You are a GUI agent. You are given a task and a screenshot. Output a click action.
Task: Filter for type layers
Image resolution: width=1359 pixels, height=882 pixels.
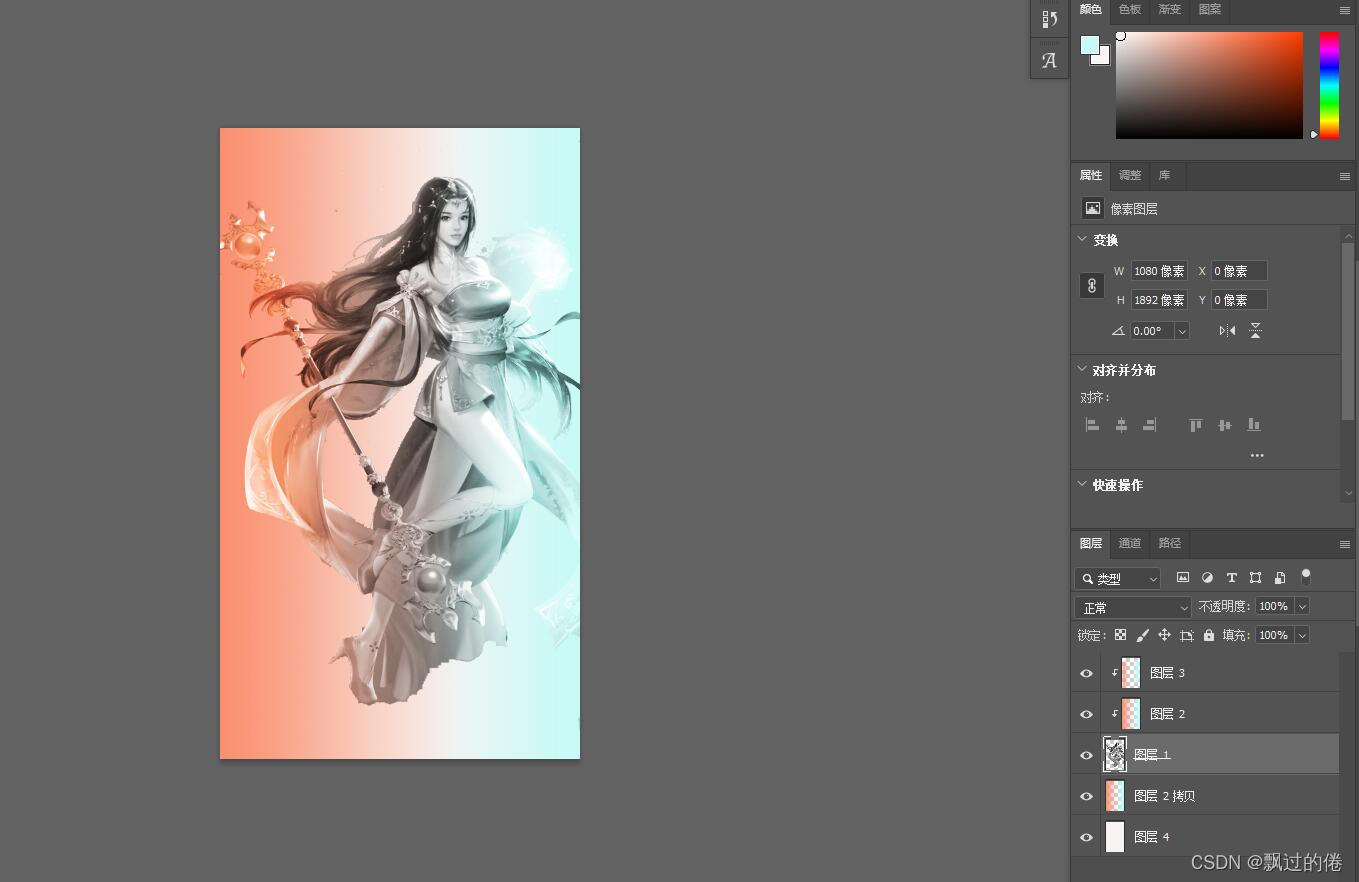[x=1231, y=578]
